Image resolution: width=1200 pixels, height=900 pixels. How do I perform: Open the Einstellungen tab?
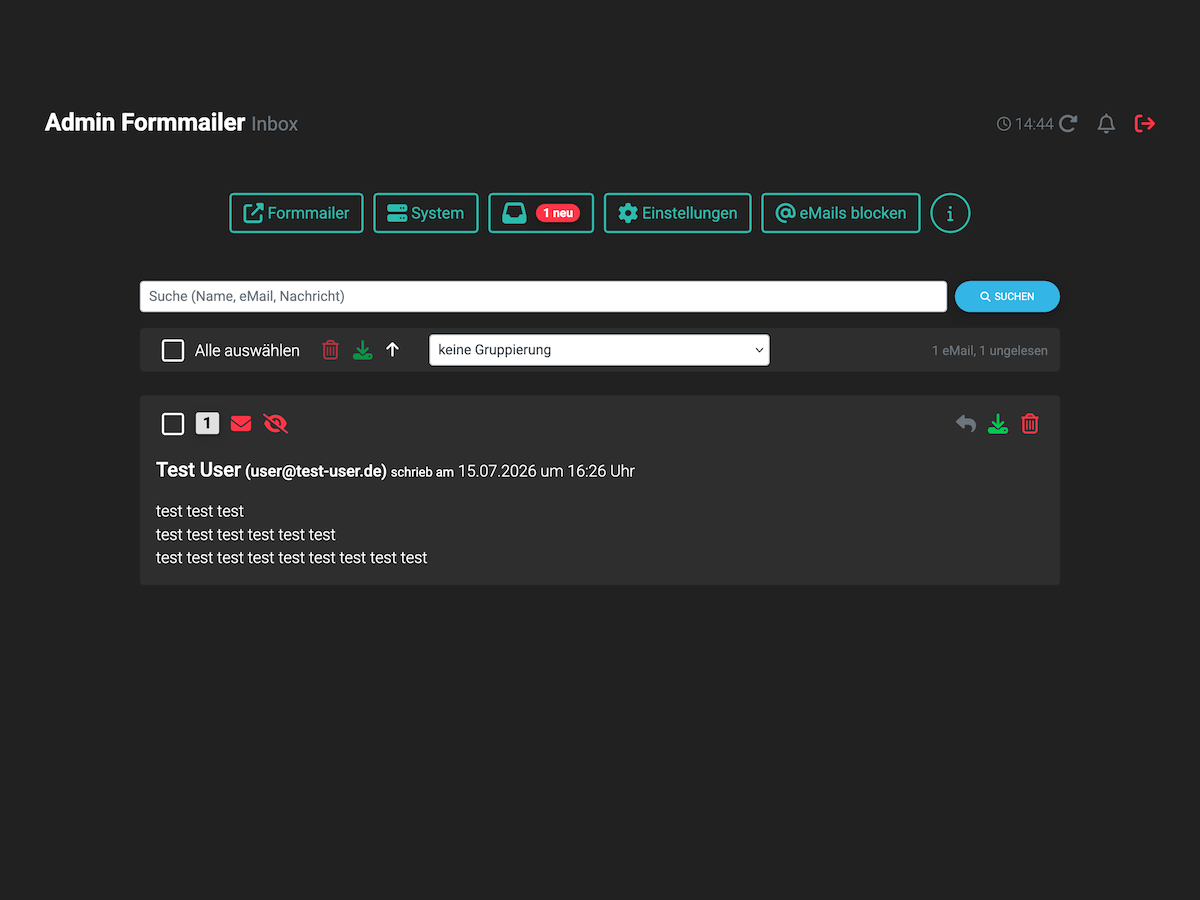pos(678,213)
